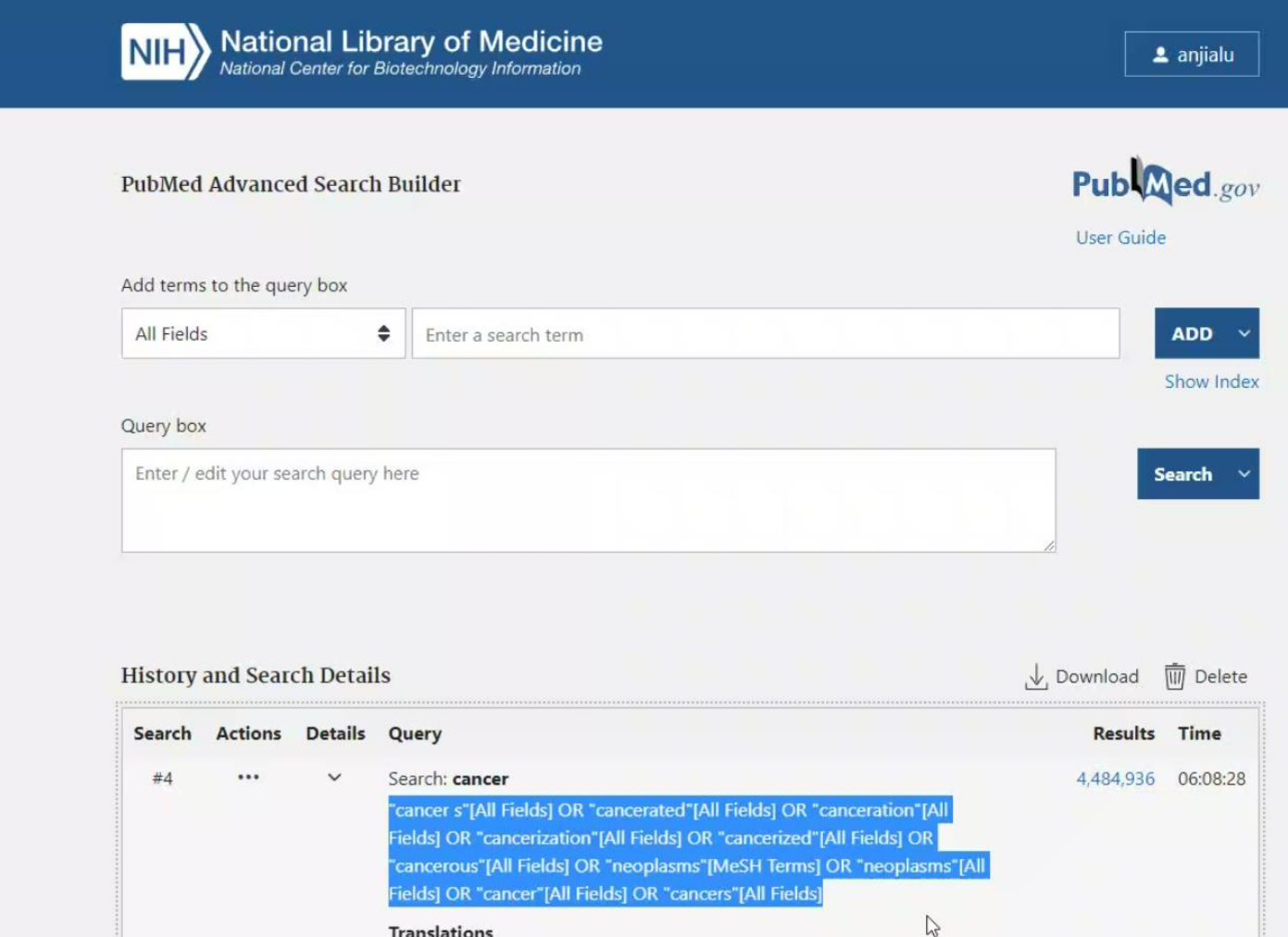Click the History and Search Details heading
The height and width of the screenshot is (937, 1288).
point(256,675)
